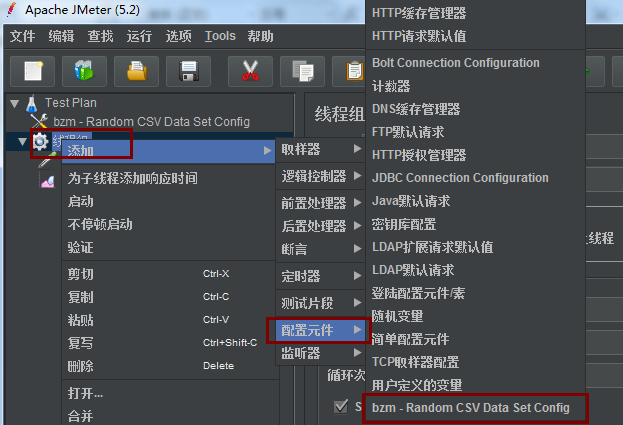The width and height of the screenshot is (623, 425).
Task: Collapse the 线程组 tree node arrow
Action: click(22, 141)
